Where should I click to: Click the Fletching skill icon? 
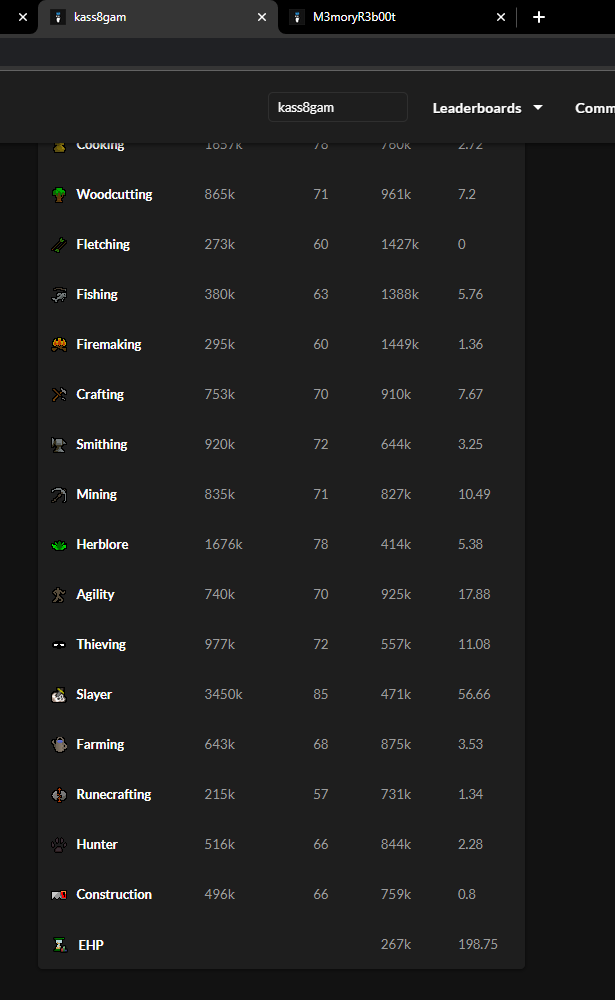[59, 245]
